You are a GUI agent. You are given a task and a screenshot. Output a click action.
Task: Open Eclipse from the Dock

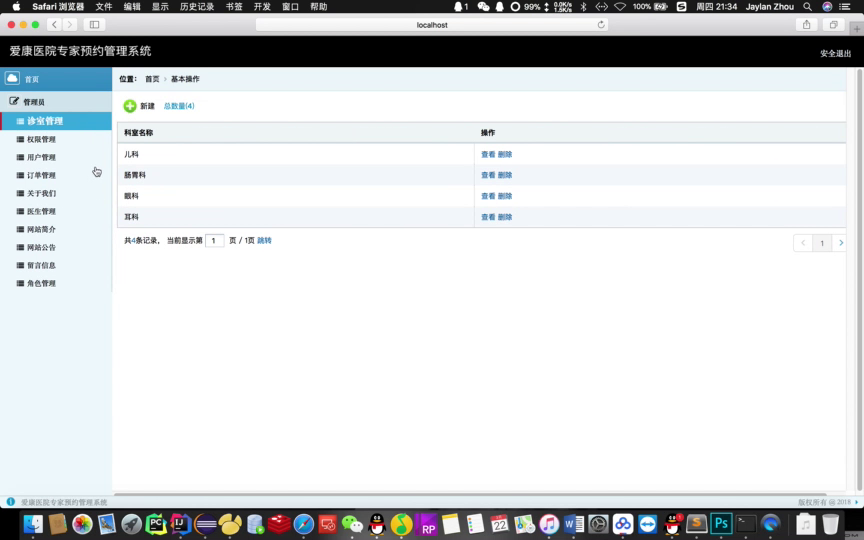(205, 524)
